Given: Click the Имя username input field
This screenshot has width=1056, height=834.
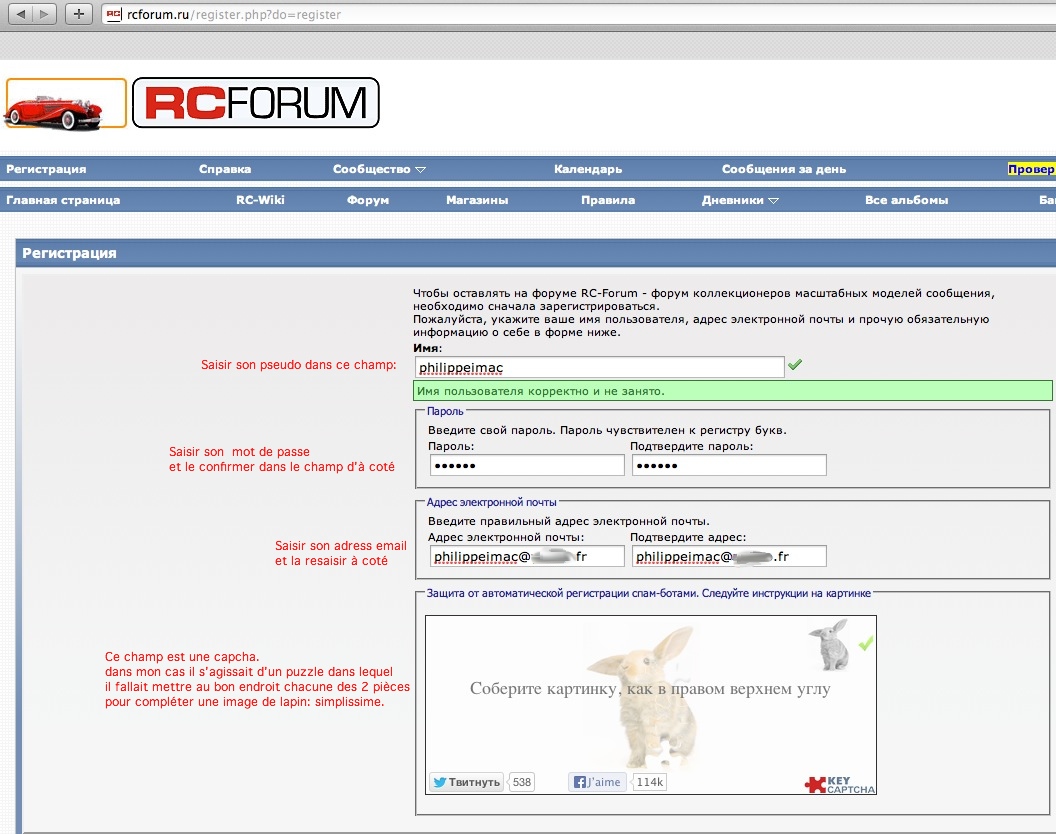Looking at the screenshot, I should tap(598, 367).
